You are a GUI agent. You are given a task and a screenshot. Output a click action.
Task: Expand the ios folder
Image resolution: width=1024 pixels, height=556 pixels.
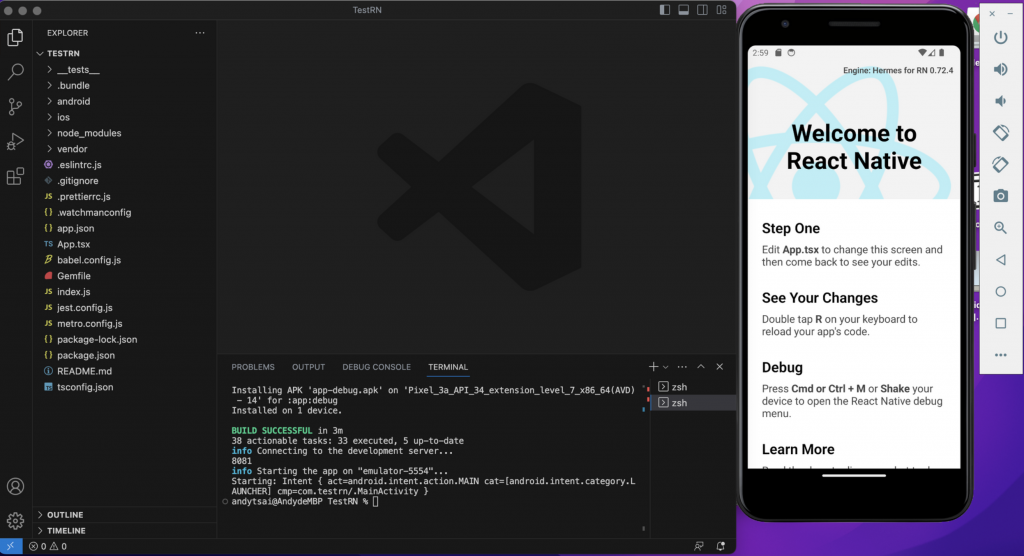[125, 117]
